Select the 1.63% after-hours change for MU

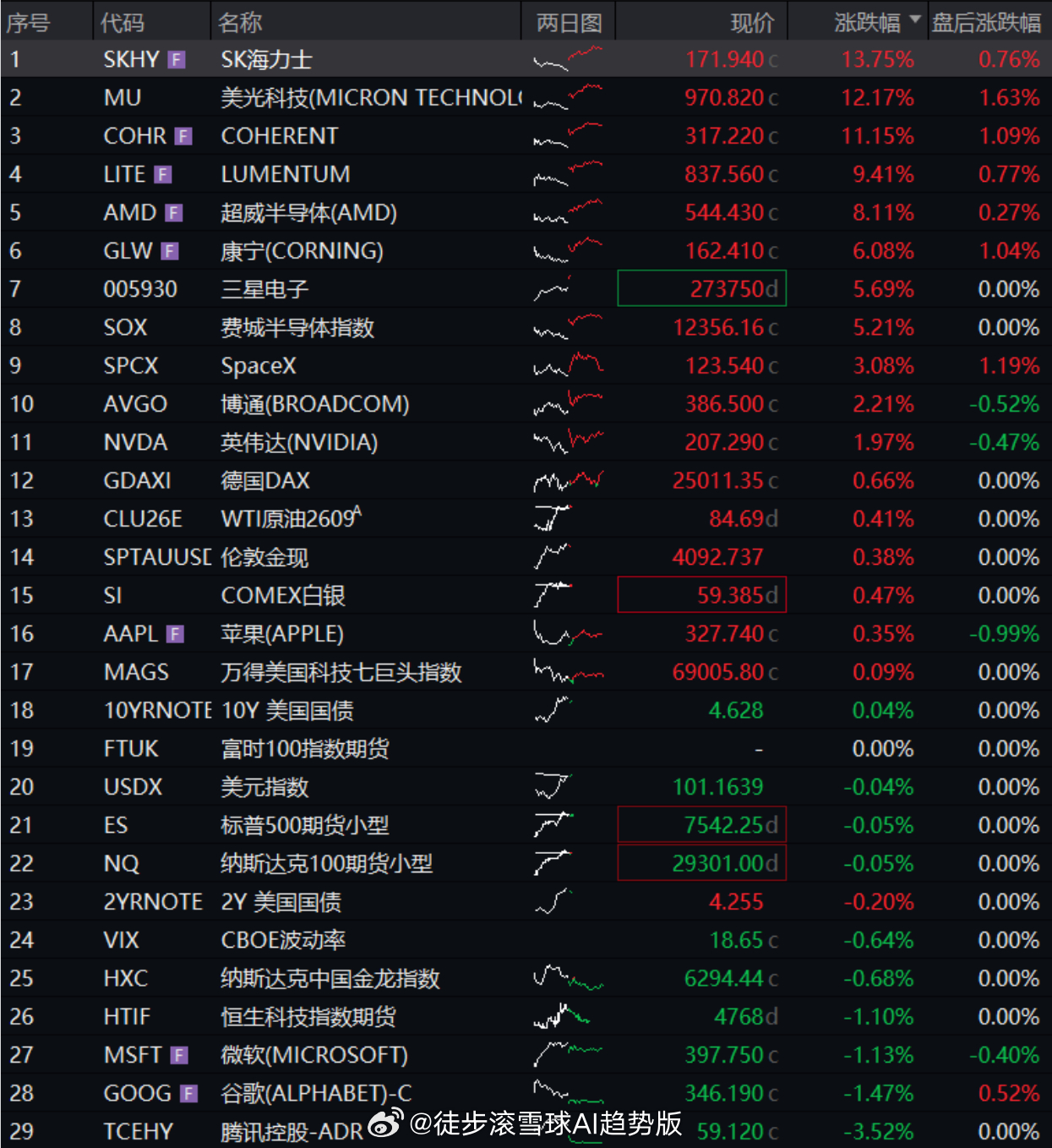tap(1009, 98)
